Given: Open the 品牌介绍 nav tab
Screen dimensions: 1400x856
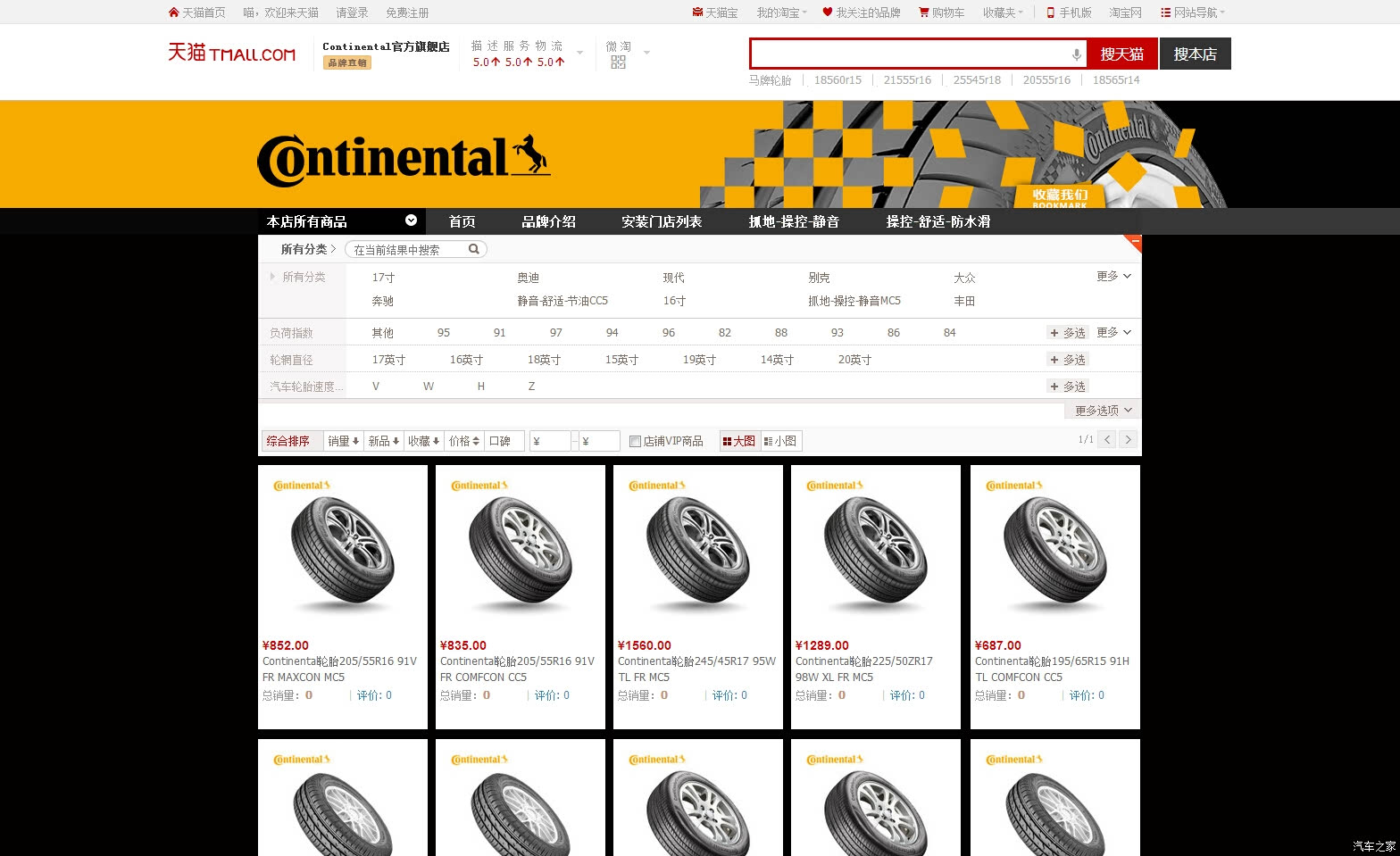Looking at the screenshot, I should [548, 221].
